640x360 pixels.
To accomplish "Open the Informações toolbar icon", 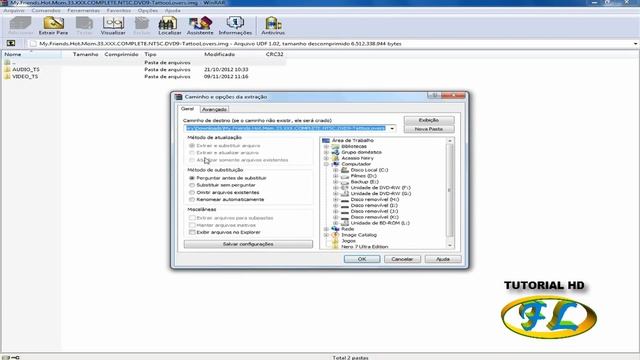I will 235,25.
